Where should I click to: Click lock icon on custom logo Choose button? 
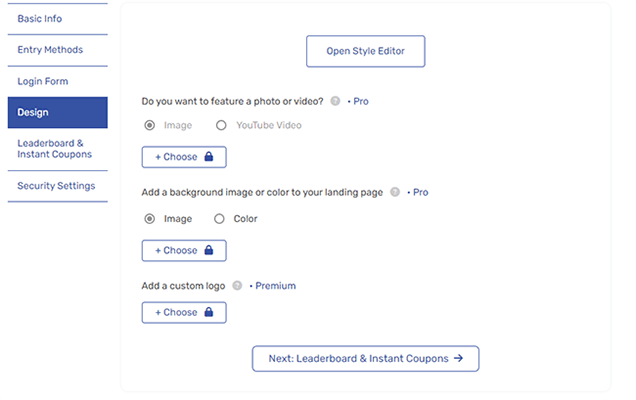(209, 312)
